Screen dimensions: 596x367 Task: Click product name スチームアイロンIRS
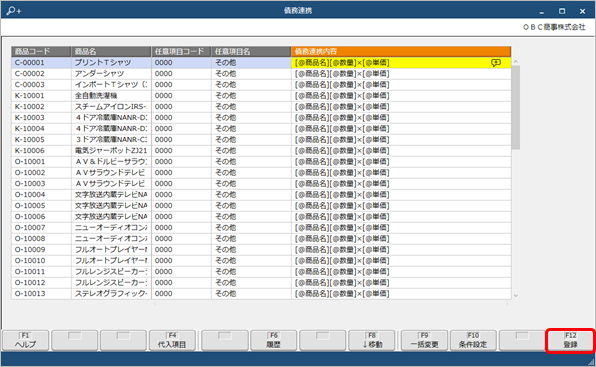coord(111,107)
